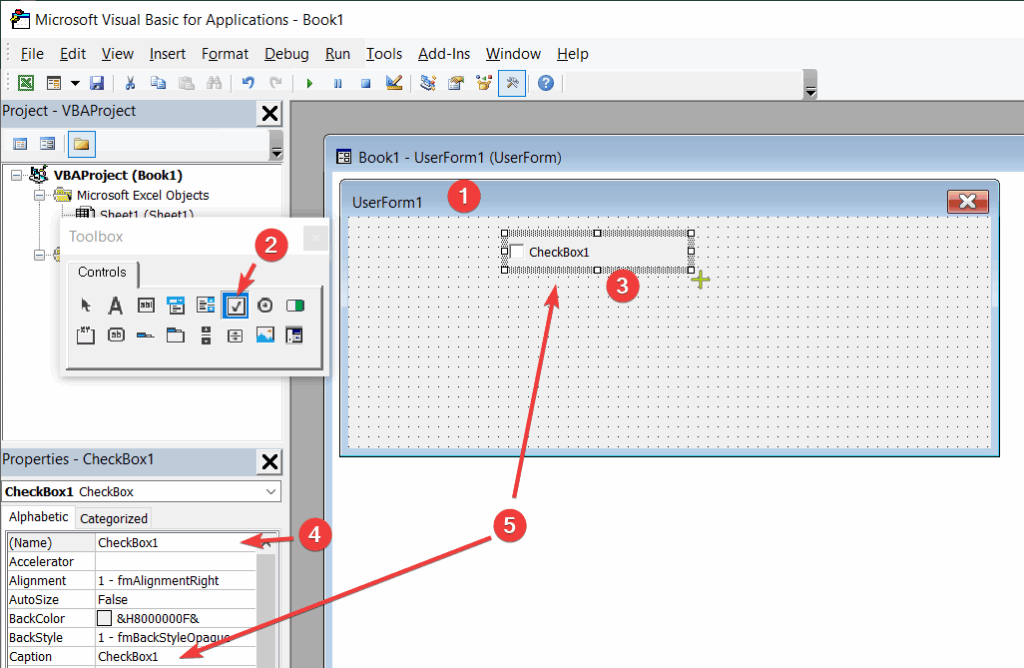Click the Redo arrow icon
Image resolution: width=1024 pixels, height=668 pixels.
(276, 83)
